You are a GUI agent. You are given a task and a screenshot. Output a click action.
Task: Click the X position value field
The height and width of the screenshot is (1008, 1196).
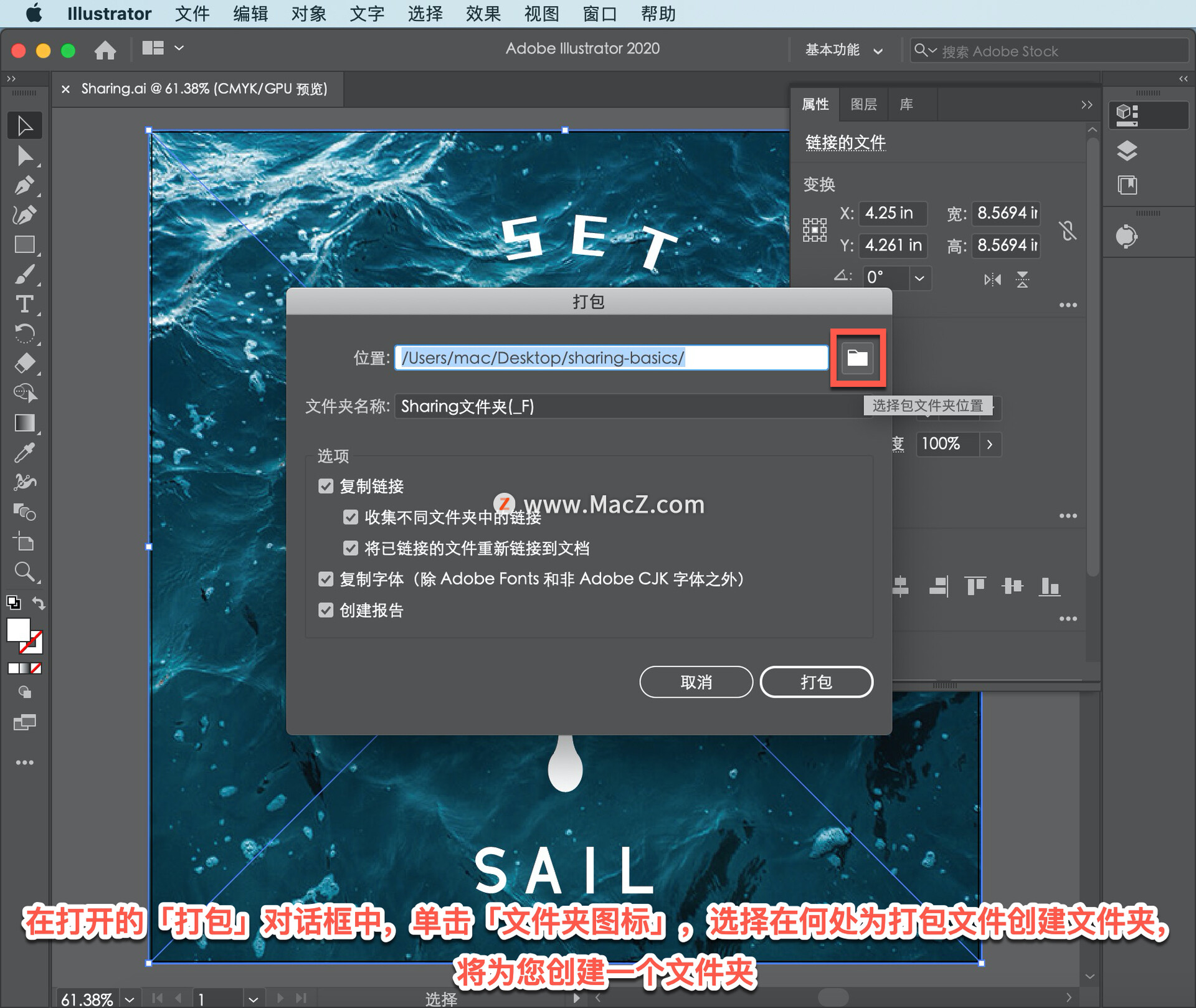tap(893, 213)
